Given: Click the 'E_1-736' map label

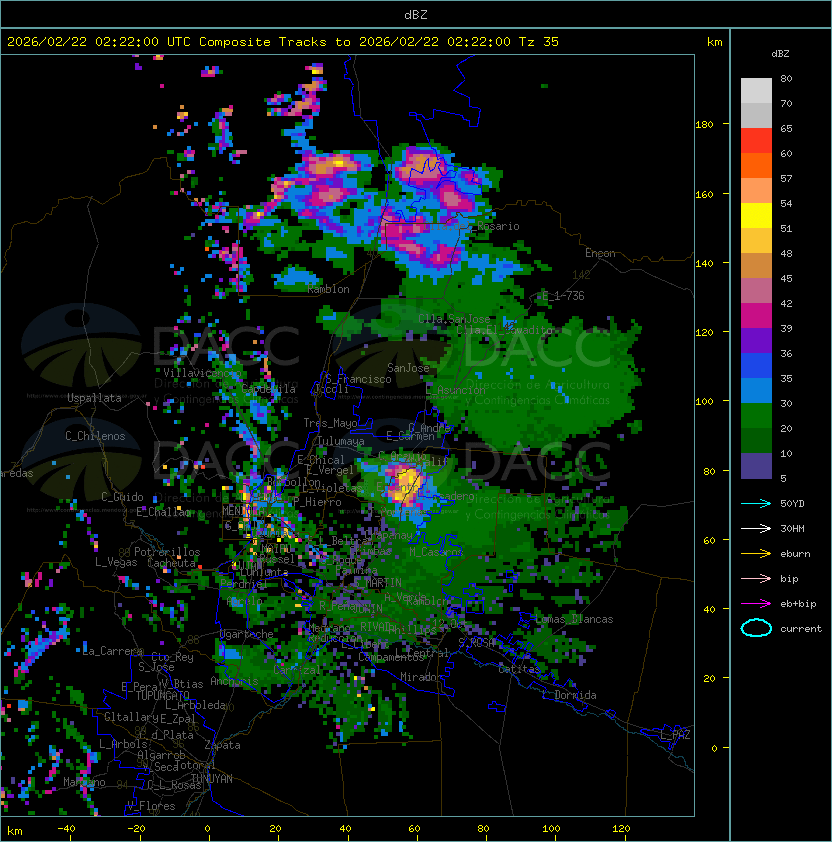Looking at the screenshot, I should (x=563, y=296).
